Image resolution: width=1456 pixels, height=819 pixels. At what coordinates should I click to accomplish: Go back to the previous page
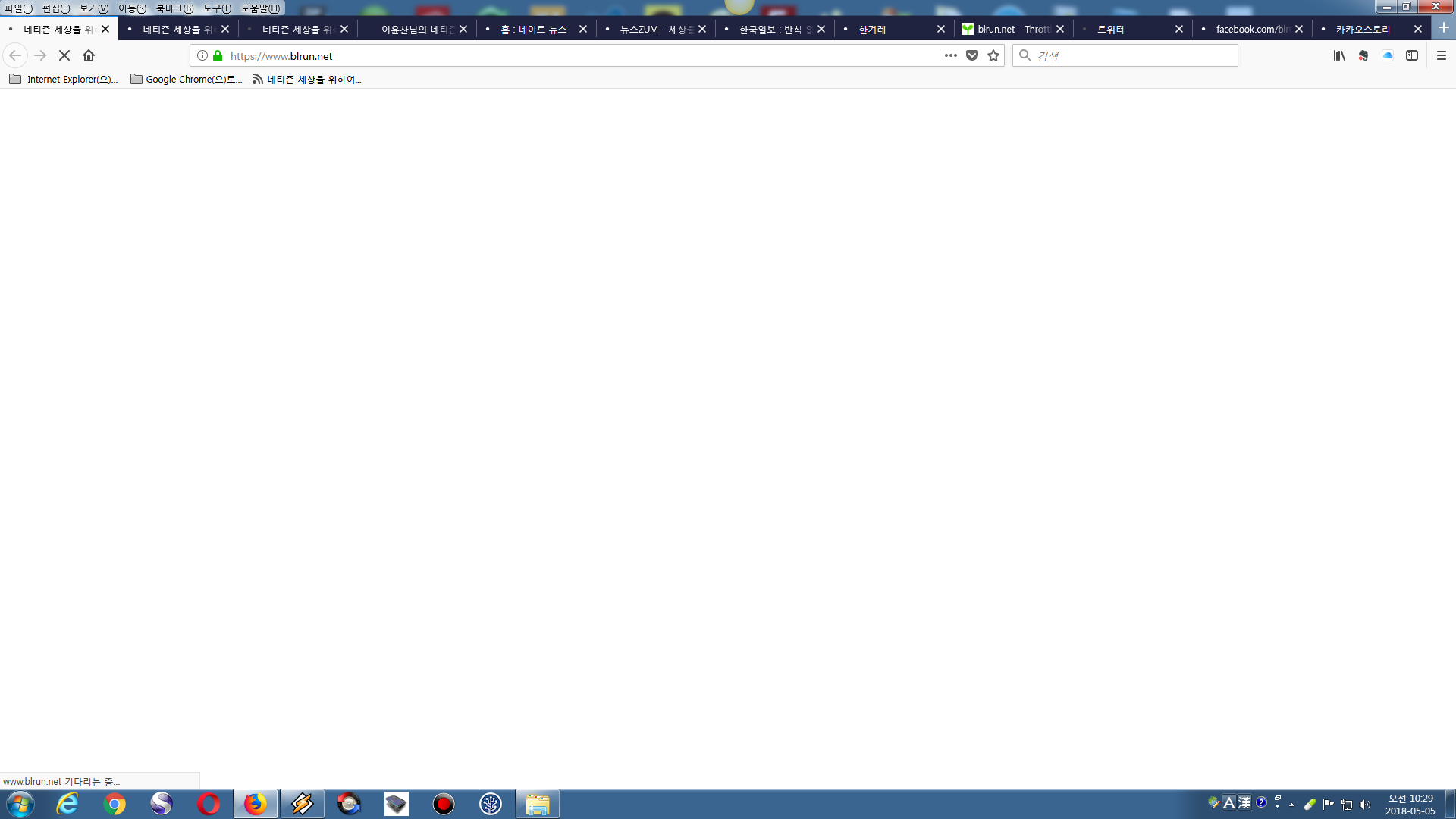pos(15,55)
